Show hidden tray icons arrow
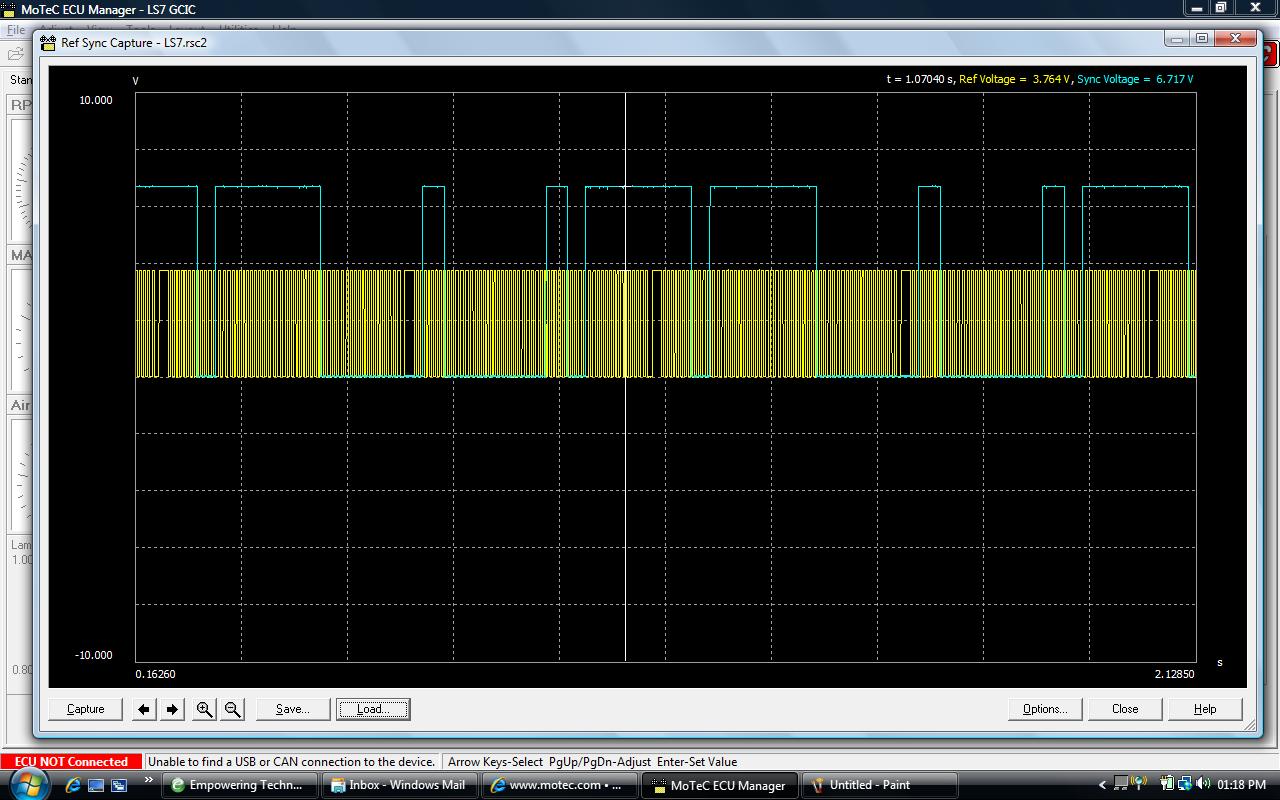 [x=1103, y=785]
